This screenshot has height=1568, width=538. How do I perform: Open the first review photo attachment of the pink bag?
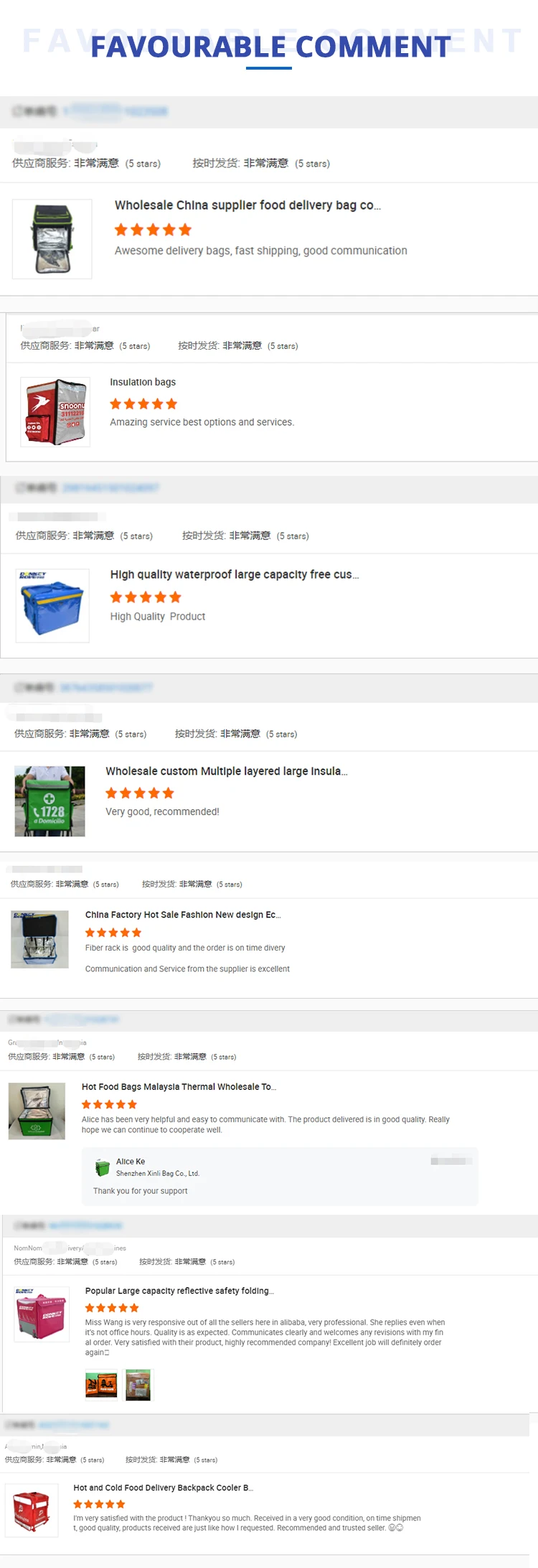[101, 1384]
